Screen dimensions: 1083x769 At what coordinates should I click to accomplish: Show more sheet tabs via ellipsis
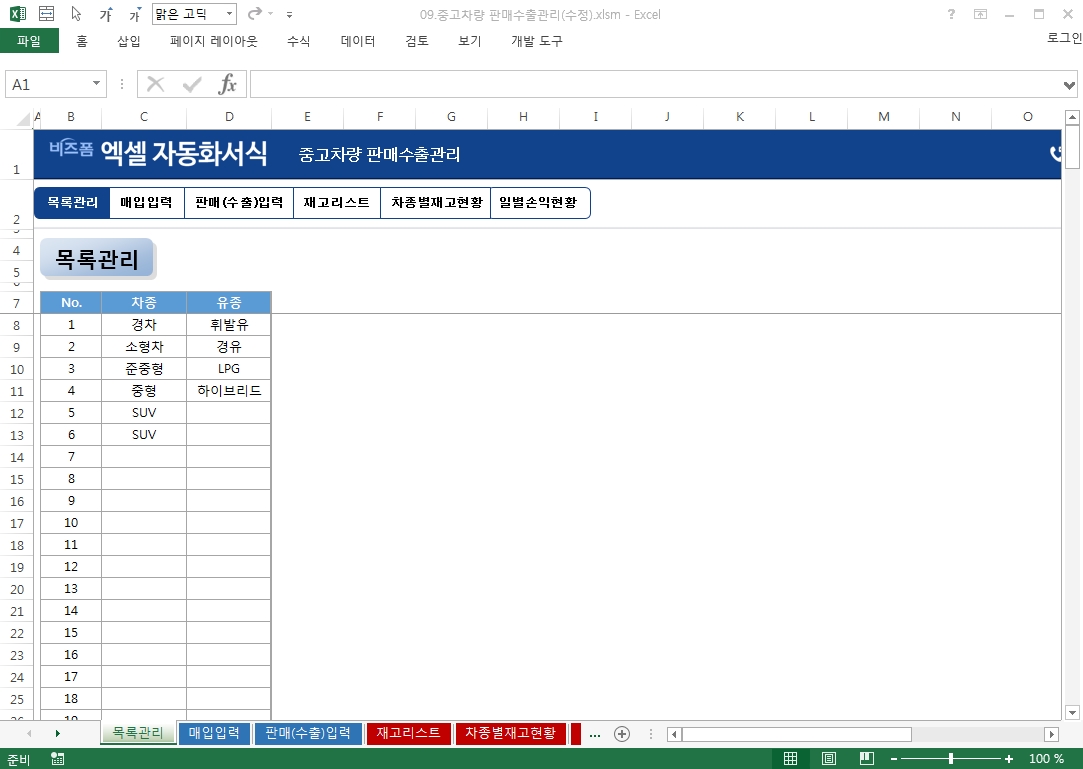click(595, 734)
